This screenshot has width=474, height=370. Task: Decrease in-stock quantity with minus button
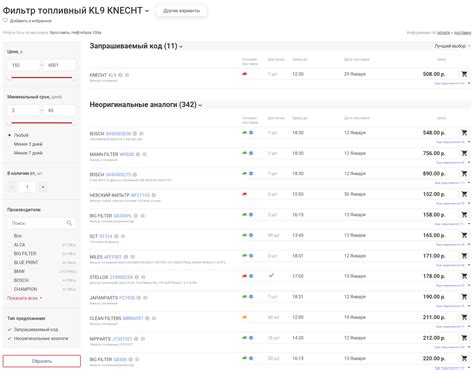pos(12,187)
